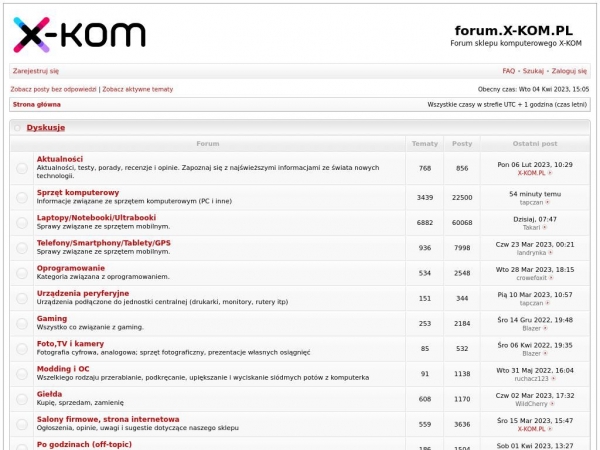Open Telefony/Smartphony/Tablety/GPS forum
Viewport: 600px width, 450px height.
104,243
